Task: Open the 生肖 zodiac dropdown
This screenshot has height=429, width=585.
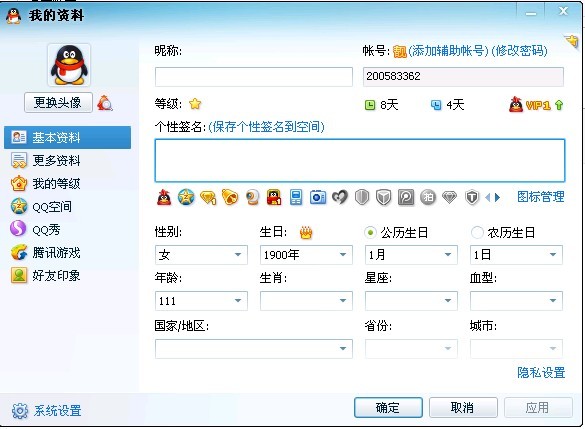Action: [306, 301]
